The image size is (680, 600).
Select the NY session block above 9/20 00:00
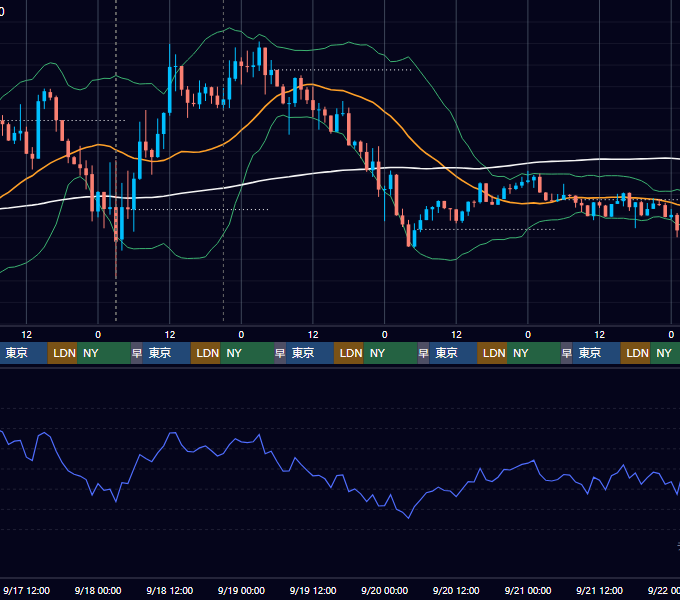(390, 353)
